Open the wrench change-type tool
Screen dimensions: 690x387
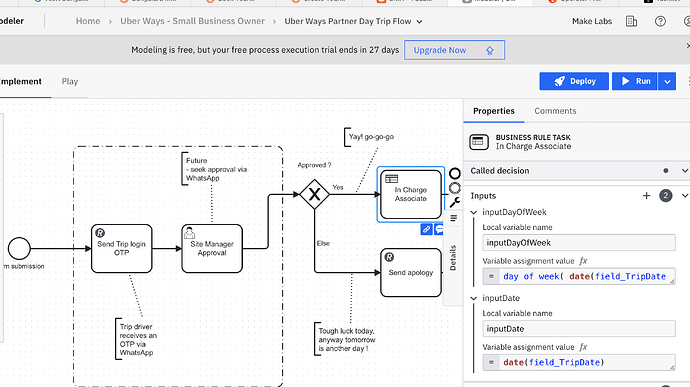[455, 202]
